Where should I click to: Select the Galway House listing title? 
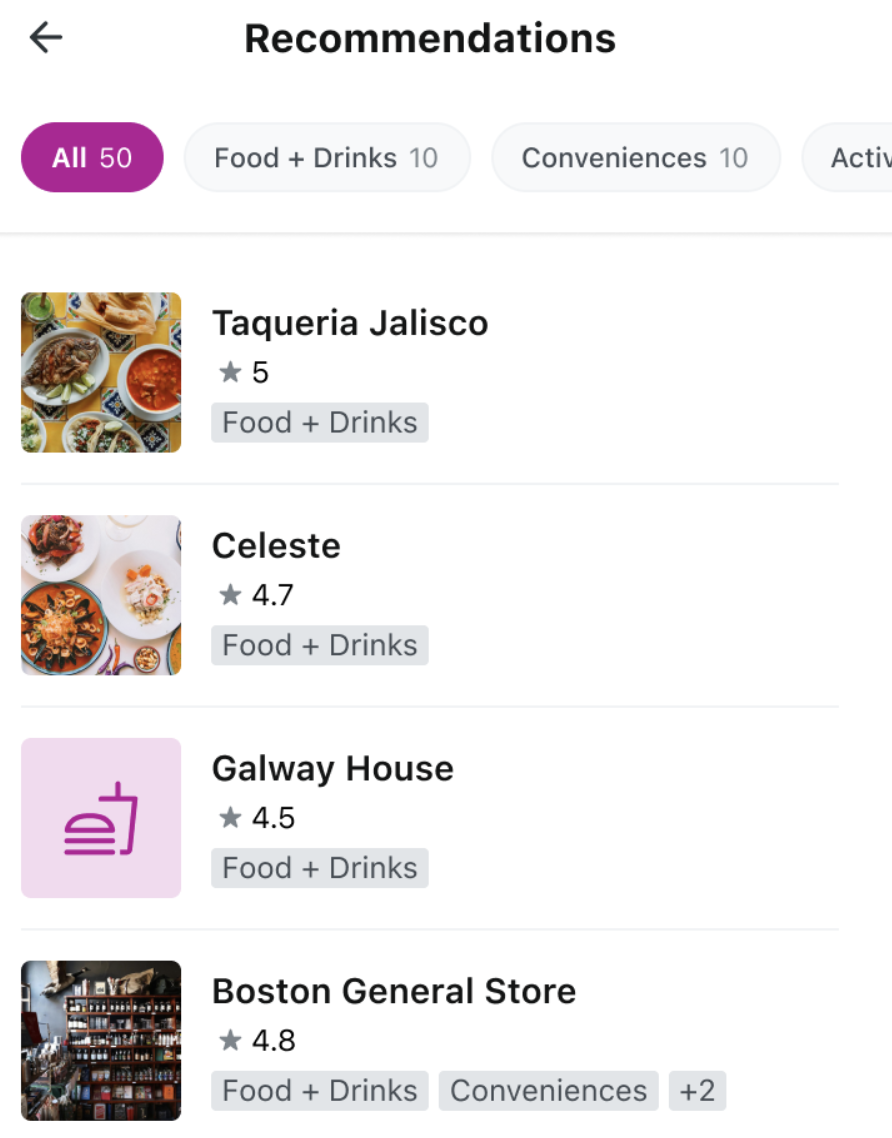tap(332, 769)
